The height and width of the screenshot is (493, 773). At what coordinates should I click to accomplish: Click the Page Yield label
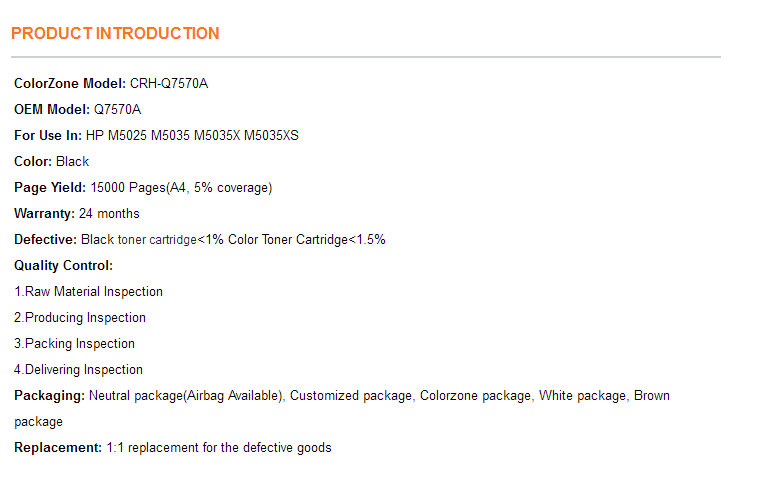(50, 188)
